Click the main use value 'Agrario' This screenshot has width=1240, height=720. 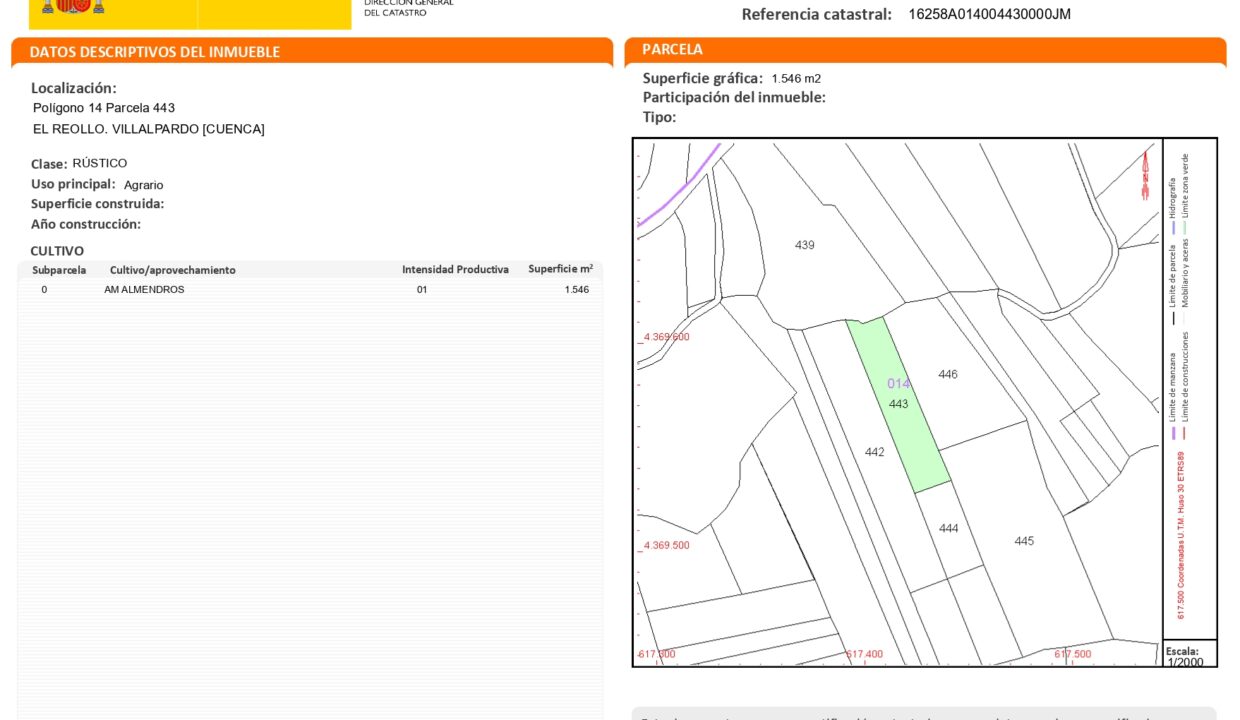coord(144,185)
